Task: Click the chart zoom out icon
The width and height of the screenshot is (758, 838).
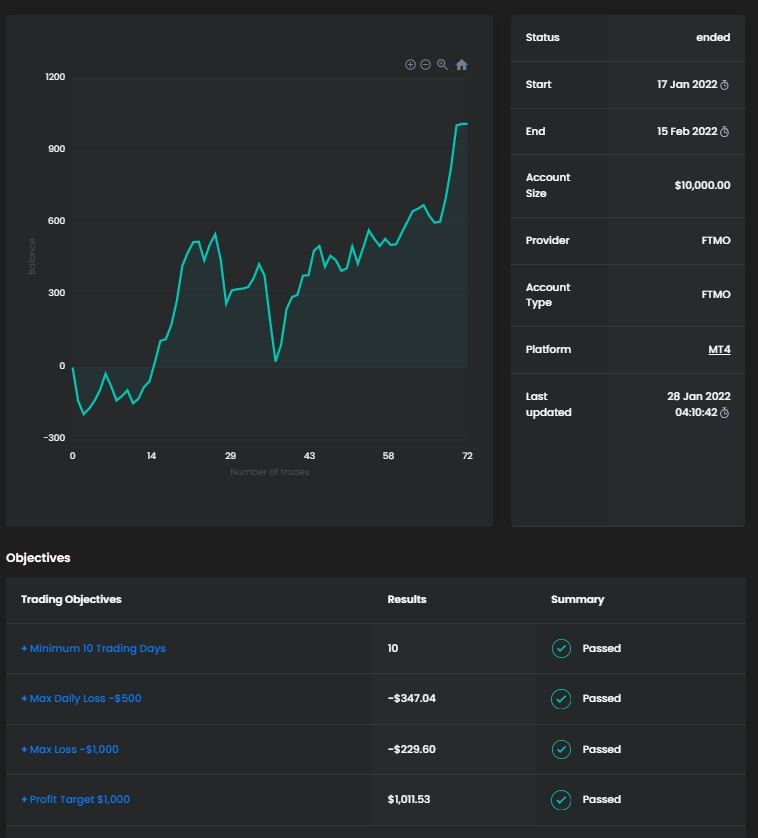Action: [425, 64]
